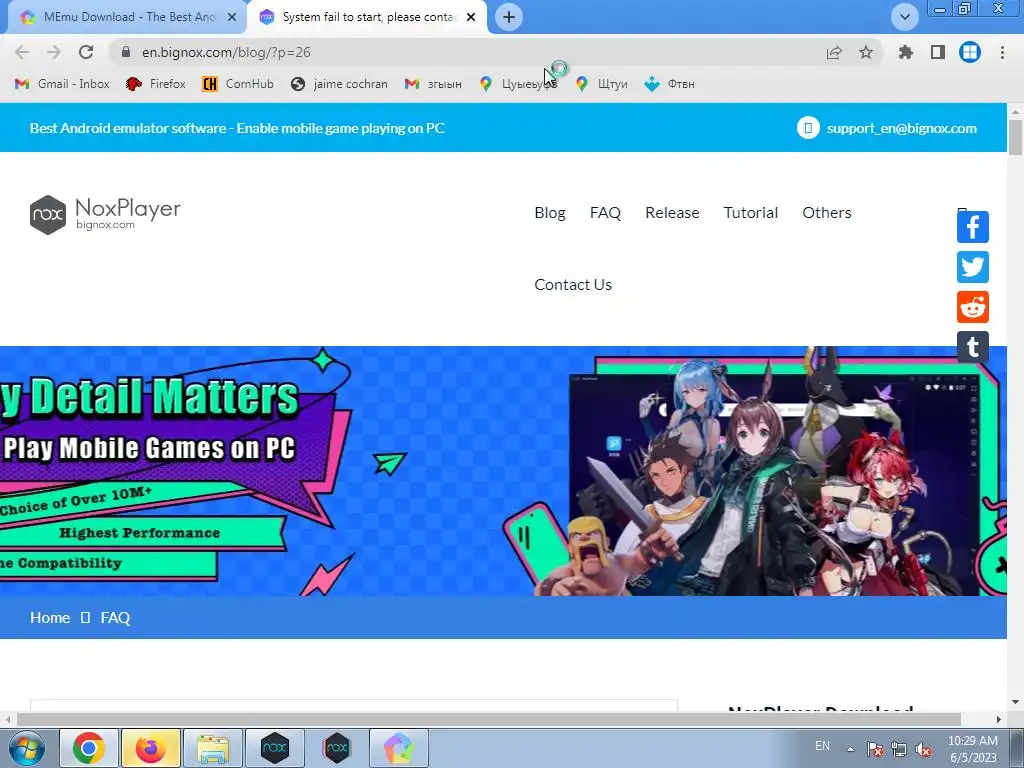1024x768 pixels.
Task: Click the scroll down arrow
Action: click(x=1015, y=702)
